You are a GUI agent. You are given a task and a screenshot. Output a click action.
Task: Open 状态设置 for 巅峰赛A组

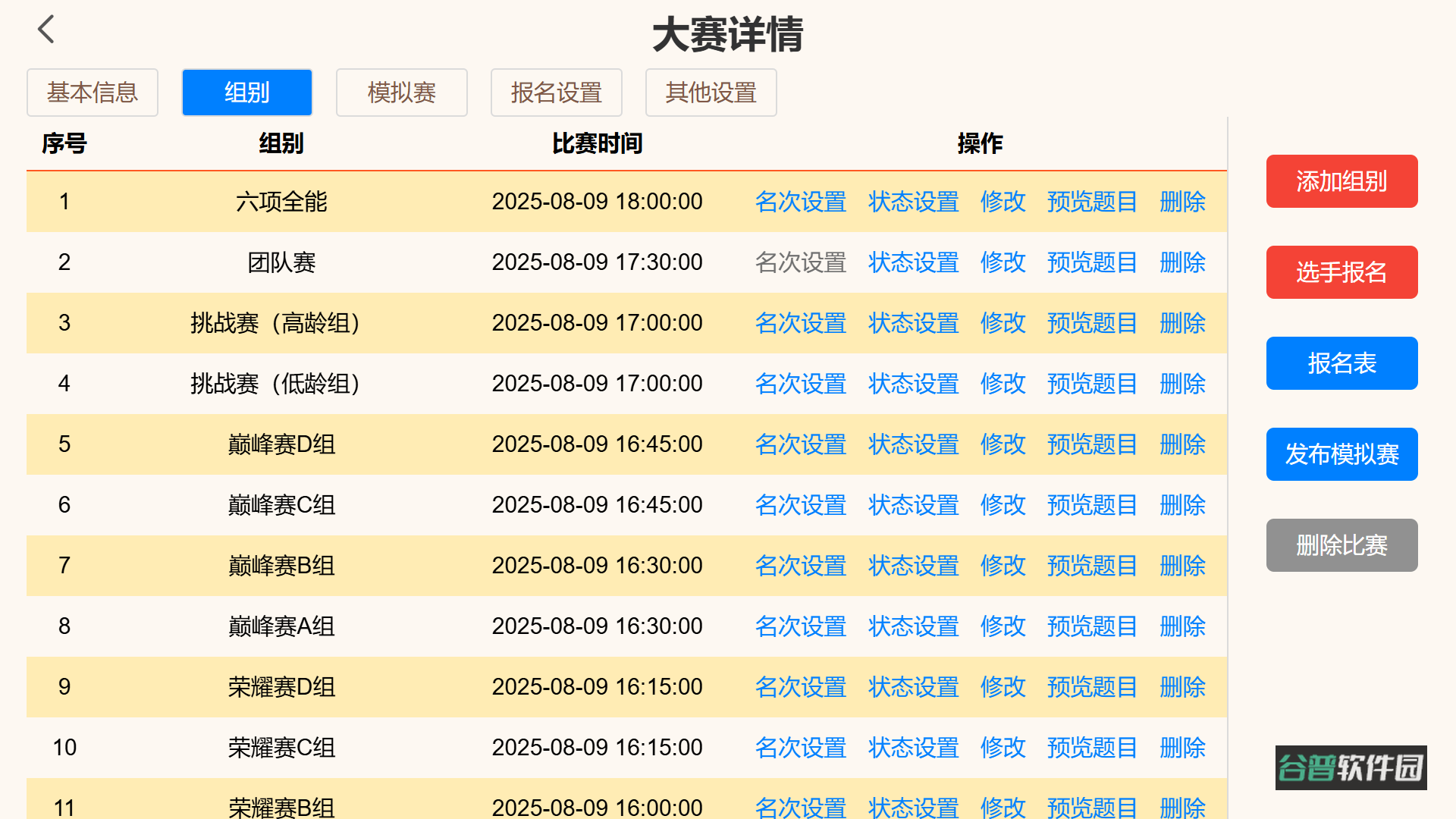913,626
